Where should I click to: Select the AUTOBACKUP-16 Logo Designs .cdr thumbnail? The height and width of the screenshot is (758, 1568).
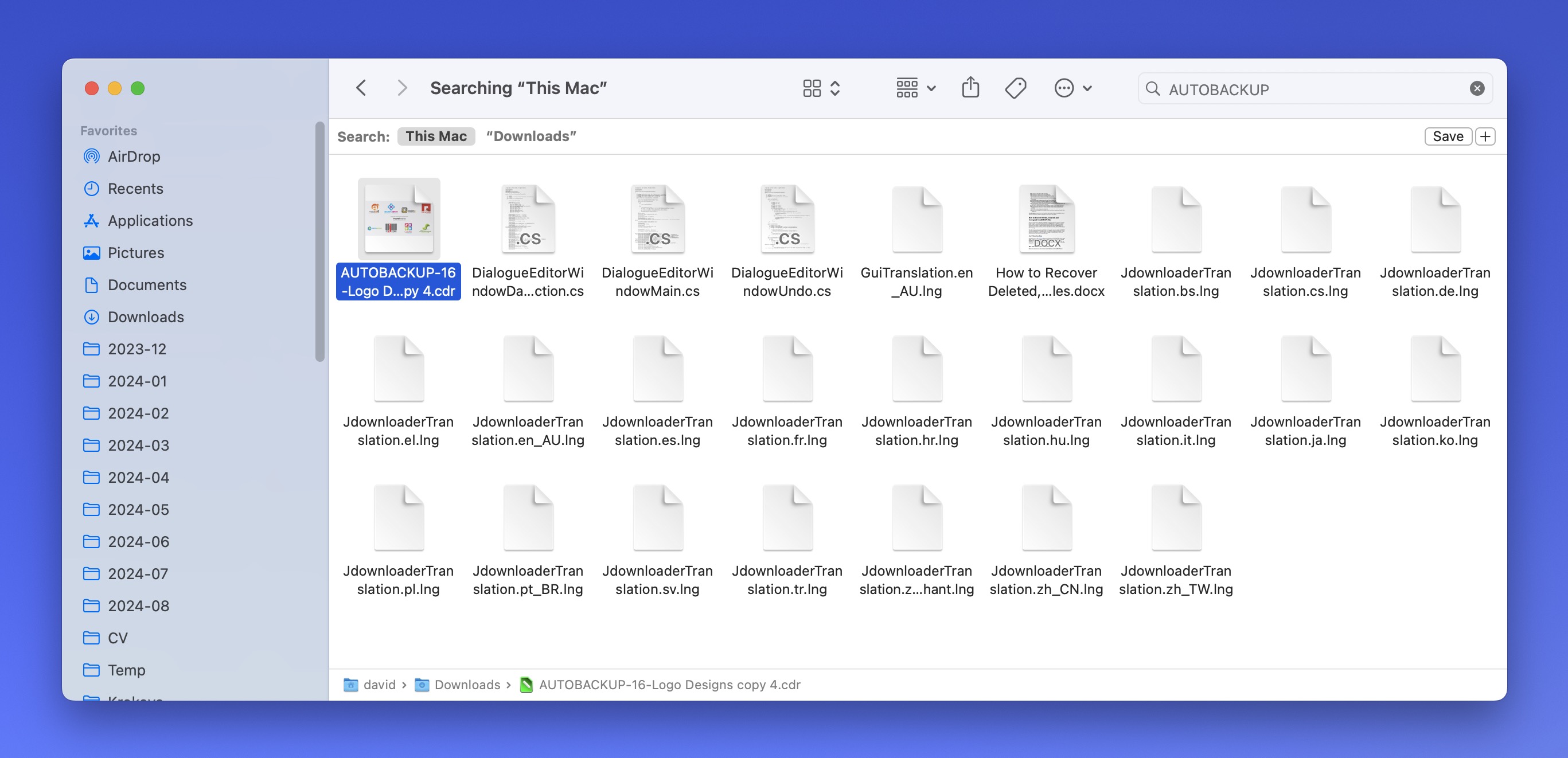click(399, 219)
